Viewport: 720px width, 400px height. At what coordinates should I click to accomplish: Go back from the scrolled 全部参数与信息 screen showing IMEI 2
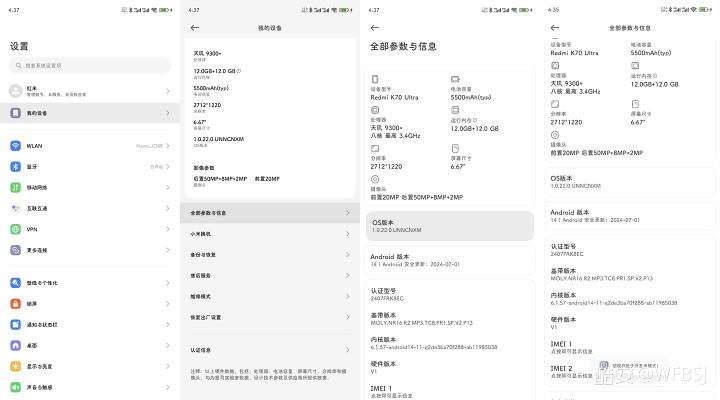555,28
